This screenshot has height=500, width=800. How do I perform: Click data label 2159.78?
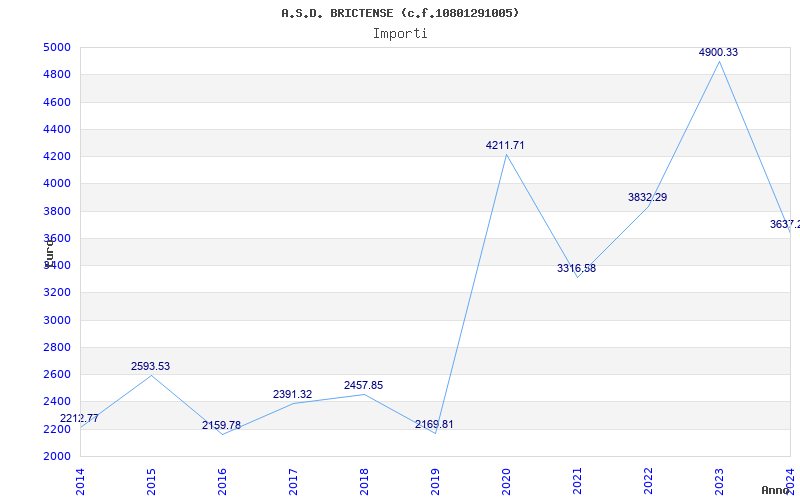tap(221, 426)
